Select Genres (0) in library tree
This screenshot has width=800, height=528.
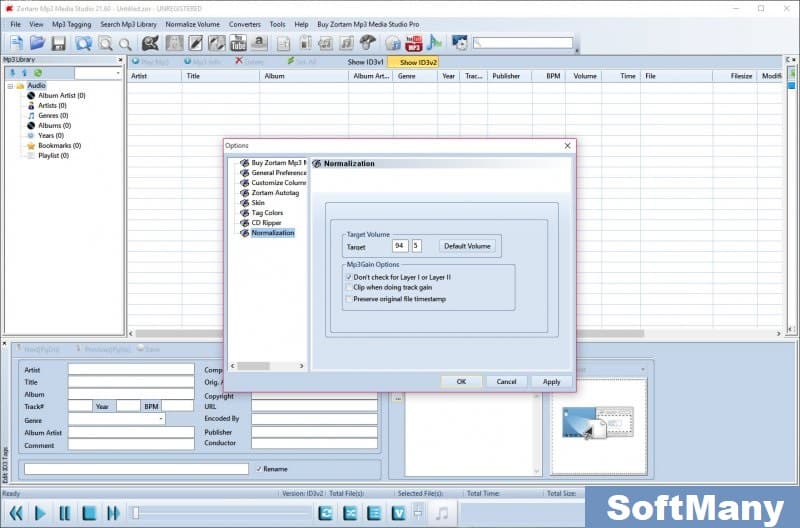53,115
